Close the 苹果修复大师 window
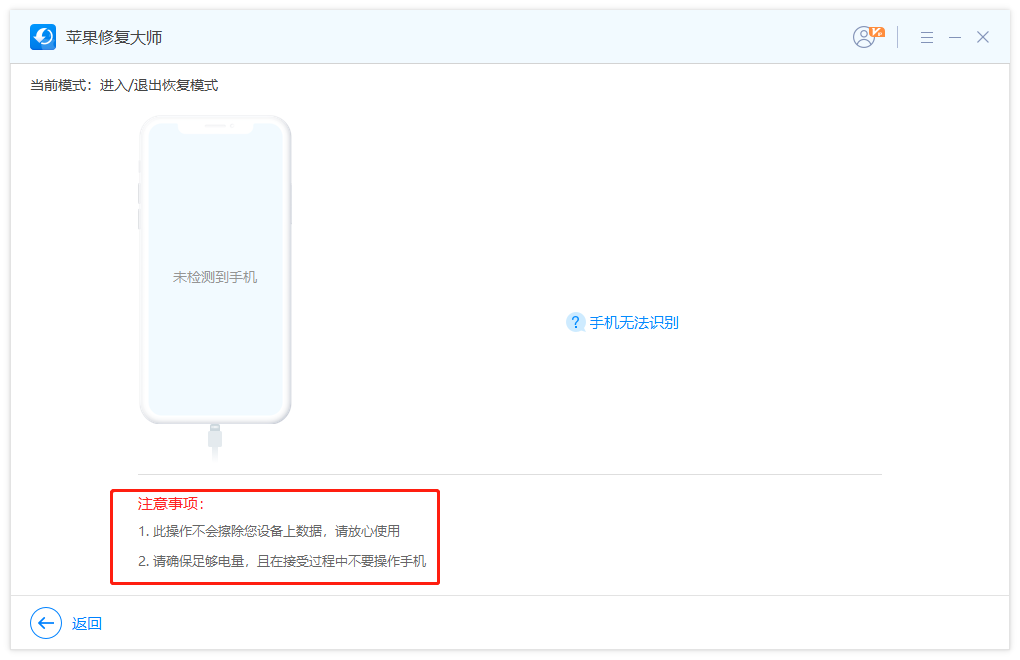 pyautogui.click(x=983, y=37)
